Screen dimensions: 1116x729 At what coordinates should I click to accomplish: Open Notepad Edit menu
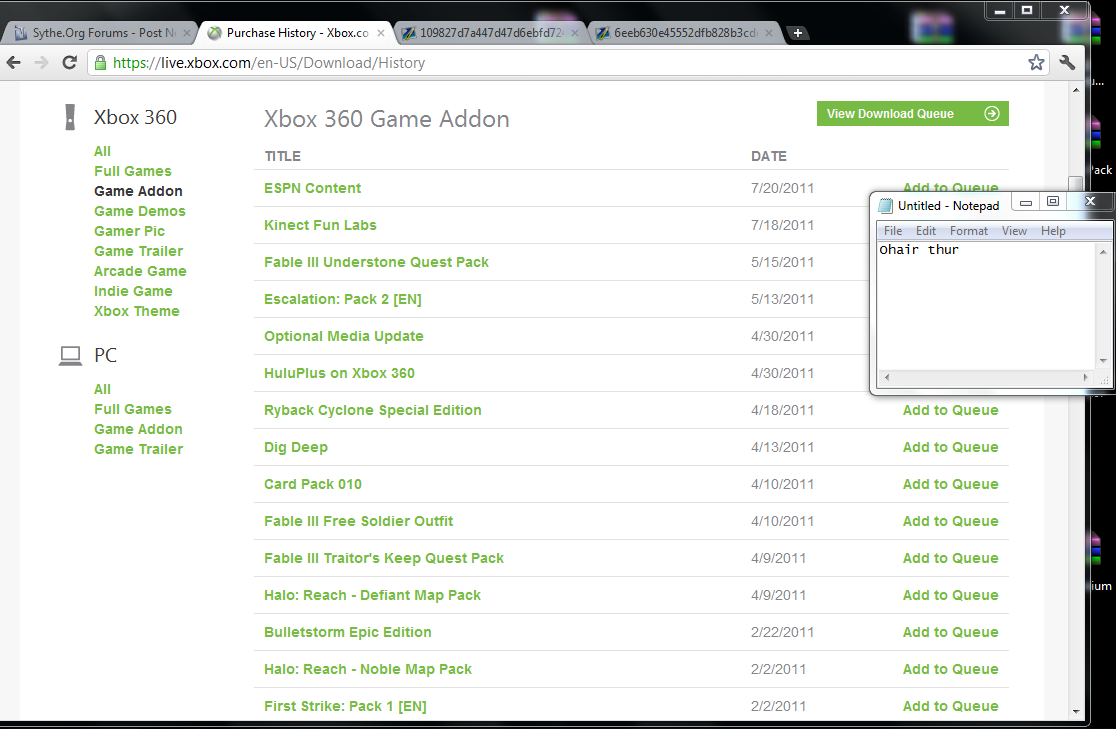point(925,231)
